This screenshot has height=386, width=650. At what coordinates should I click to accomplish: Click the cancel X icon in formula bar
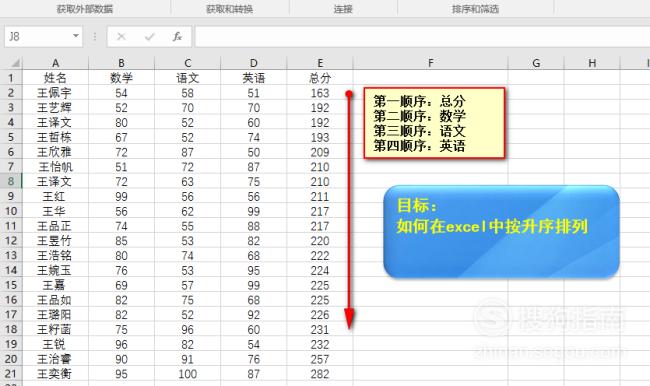(121, 37)
